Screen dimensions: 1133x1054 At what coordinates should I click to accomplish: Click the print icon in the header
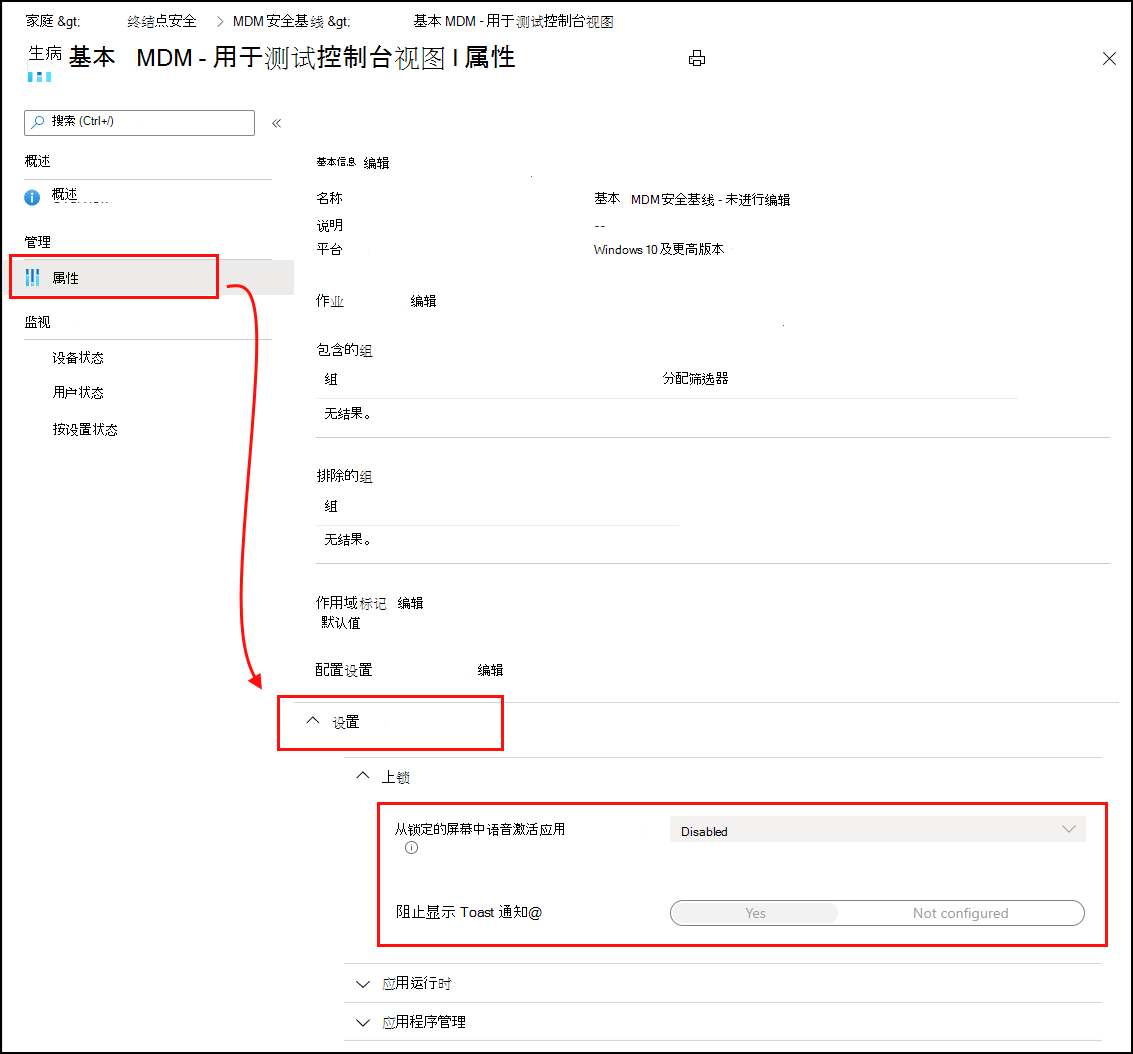point(697,59)
